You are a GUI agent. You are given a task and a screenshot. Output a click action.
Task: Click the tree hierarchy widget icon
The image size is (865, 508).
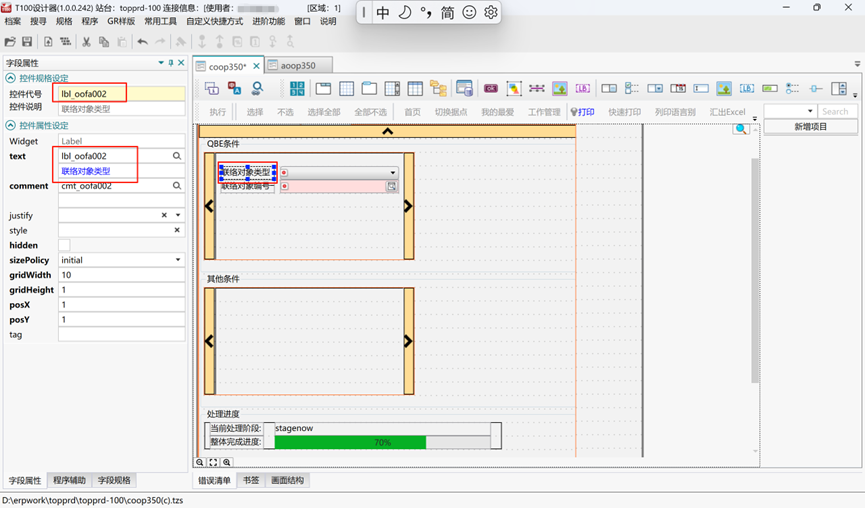coord(439,88)
